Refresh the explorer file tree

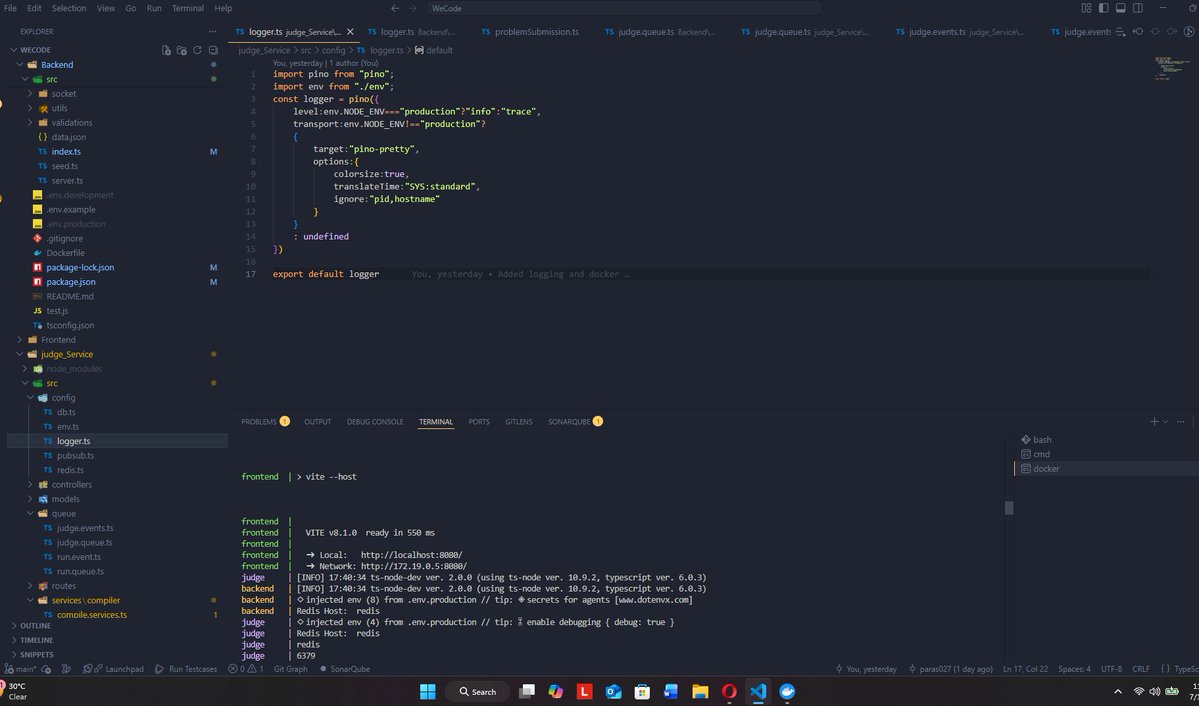[197, 50]
